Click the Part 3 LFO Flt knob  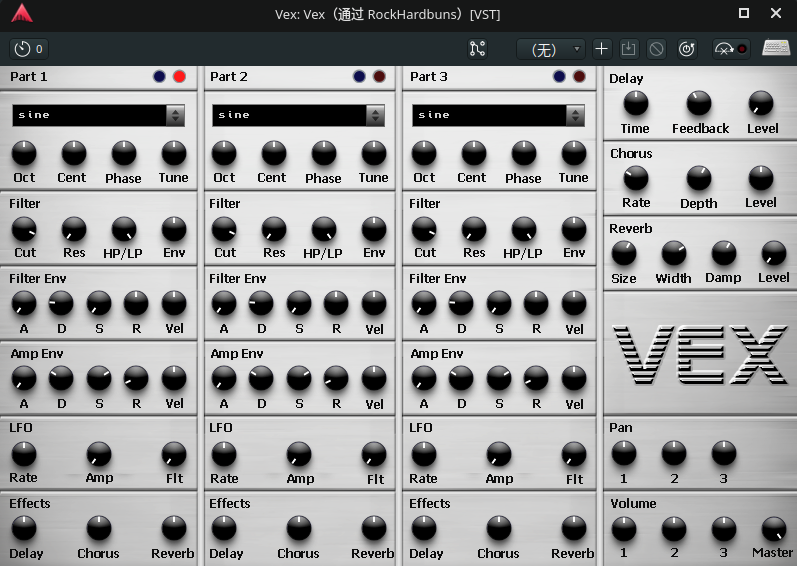pyautogui.click(x=574, y=454)
